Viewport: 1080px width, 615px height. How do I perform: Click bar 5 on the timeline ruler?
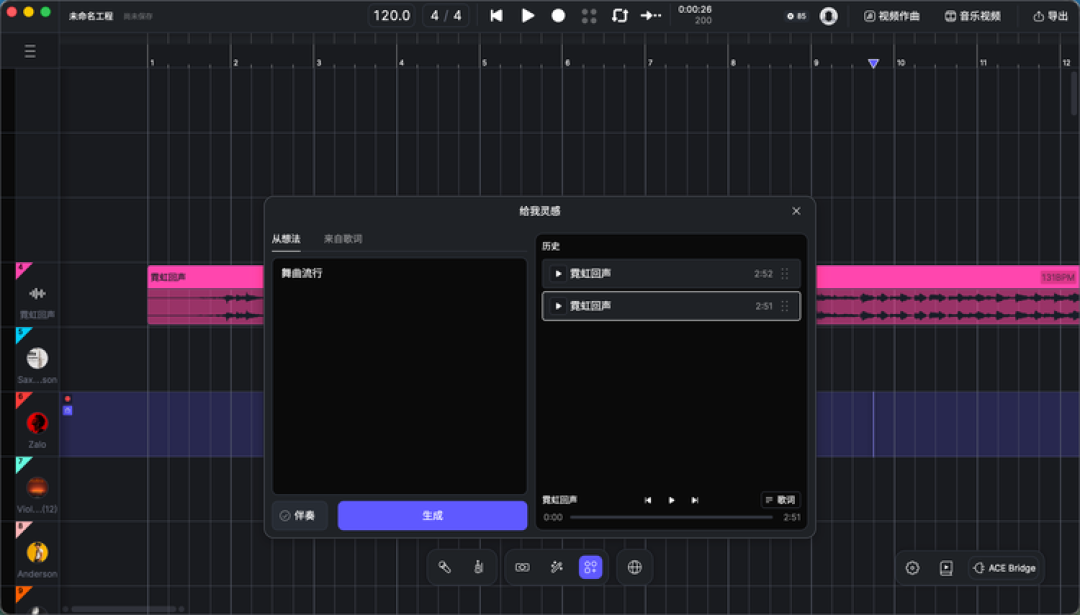tap(485, 63)
